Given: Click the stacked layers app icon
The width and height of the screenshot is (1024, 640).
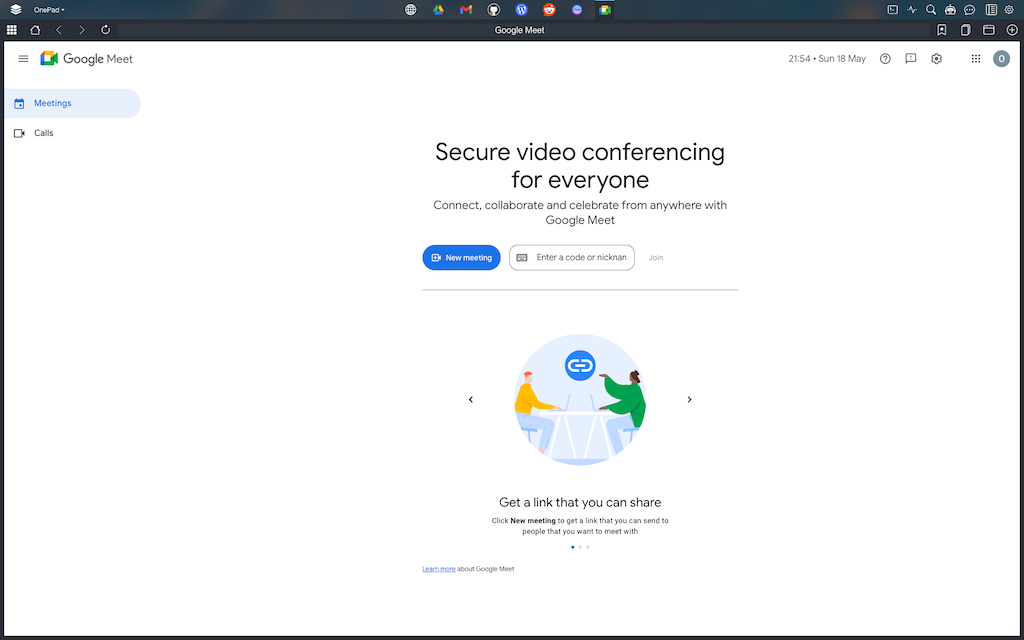Looking at the screenshot, I should tap(16, 10).
